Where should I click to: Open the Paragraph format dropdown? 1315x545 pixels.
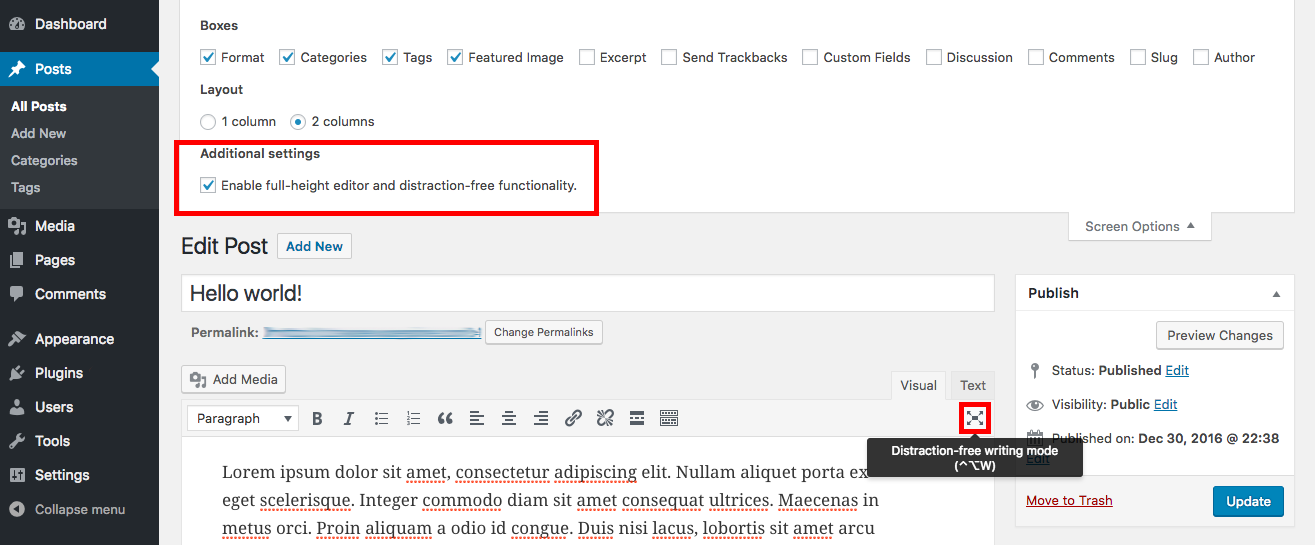point(243,419)
